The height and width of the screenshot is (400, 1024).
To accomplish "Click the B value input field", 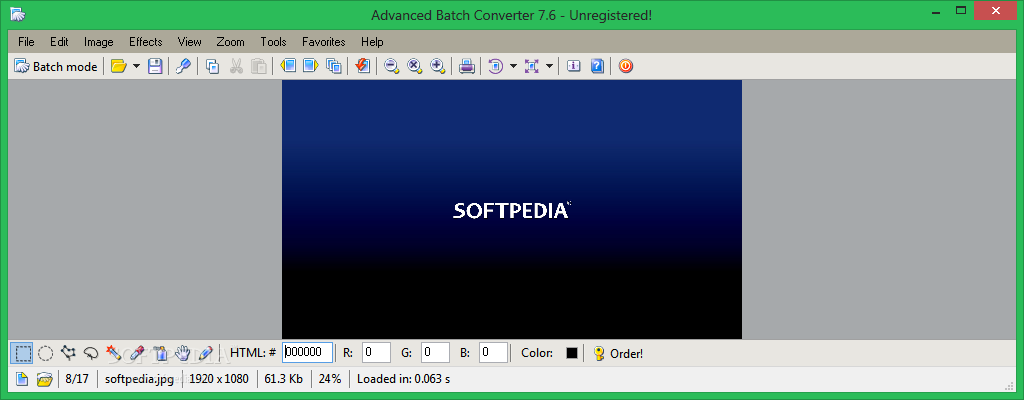I will click(493, 352).
